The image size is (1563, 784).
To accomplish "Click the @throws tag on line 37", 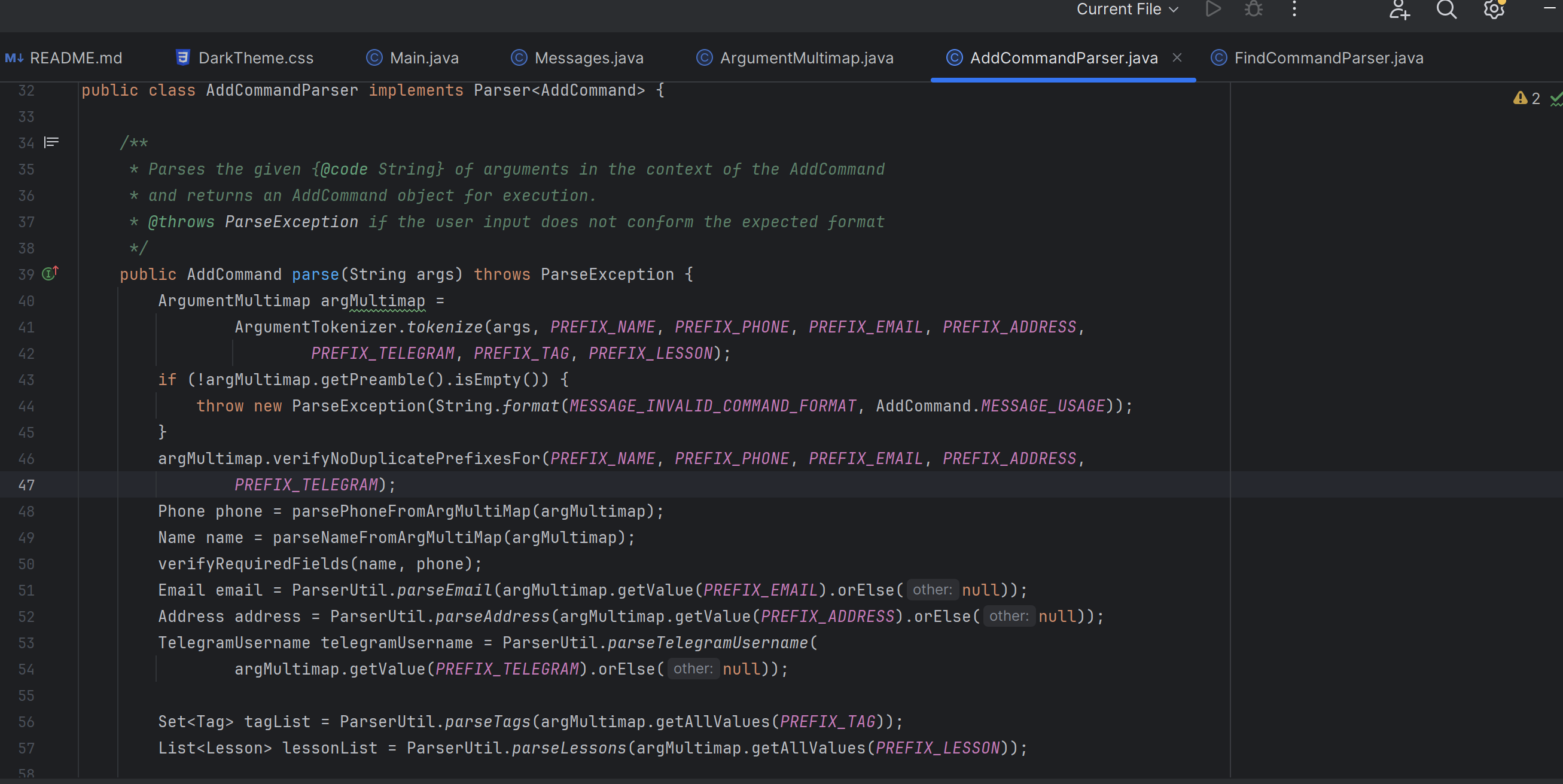I will 181,222.
